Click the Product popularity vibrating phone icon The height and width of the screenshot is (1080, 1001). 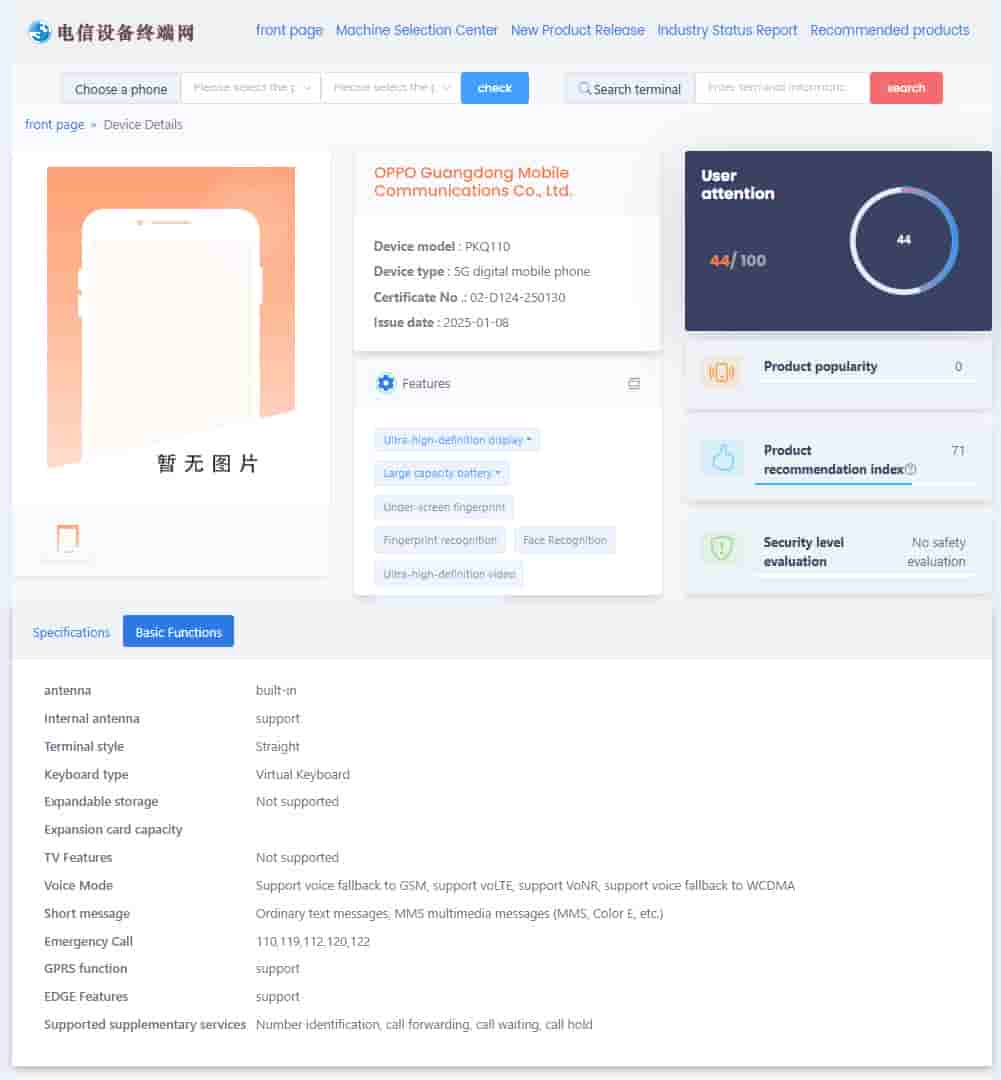click(x=721, y=373)
